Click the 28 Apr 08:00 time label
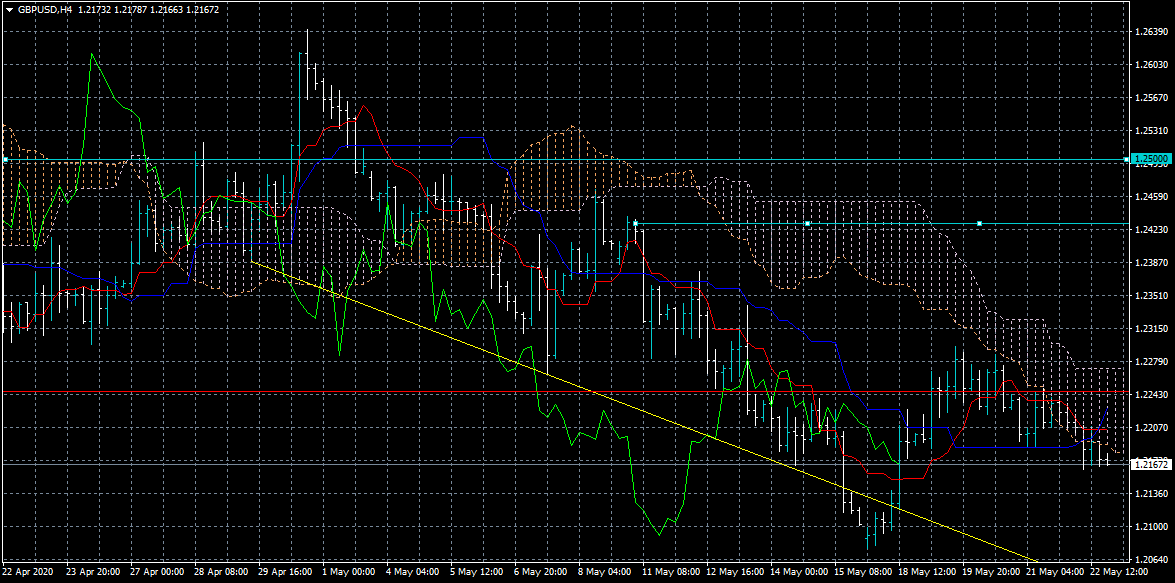The width and height of the screenshot is (1175, 583). pyautogui.click(x=222, y=571)
